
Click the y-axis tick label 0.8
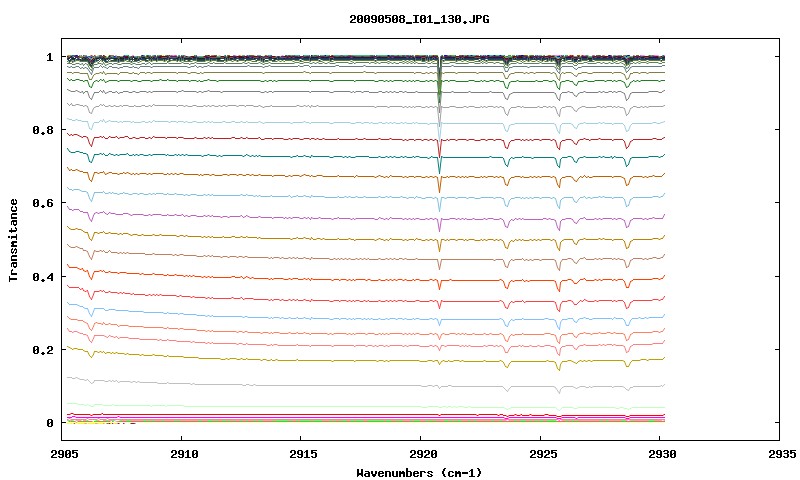(43, 130)
